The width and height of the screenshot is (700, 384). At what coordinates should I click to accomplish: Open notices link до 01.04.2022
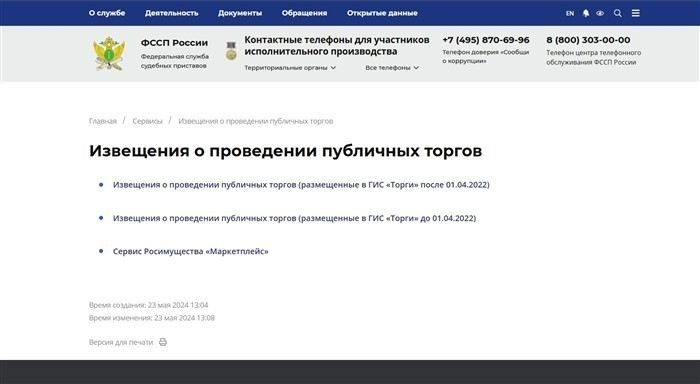(294, 218)
